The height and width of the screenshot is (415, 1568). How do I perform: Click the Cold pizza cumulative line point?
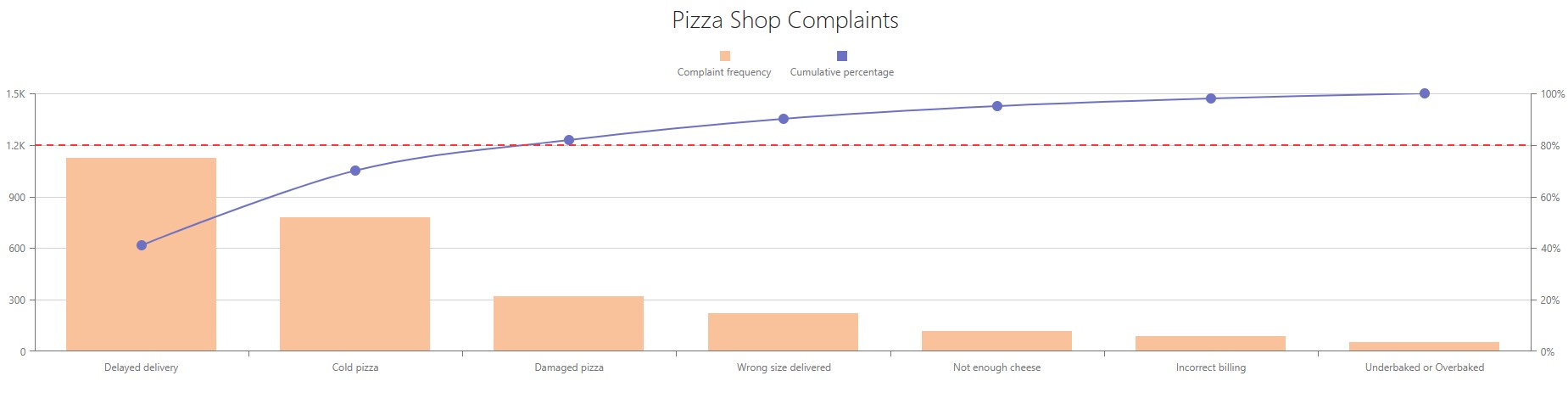[x=355, y=171]
